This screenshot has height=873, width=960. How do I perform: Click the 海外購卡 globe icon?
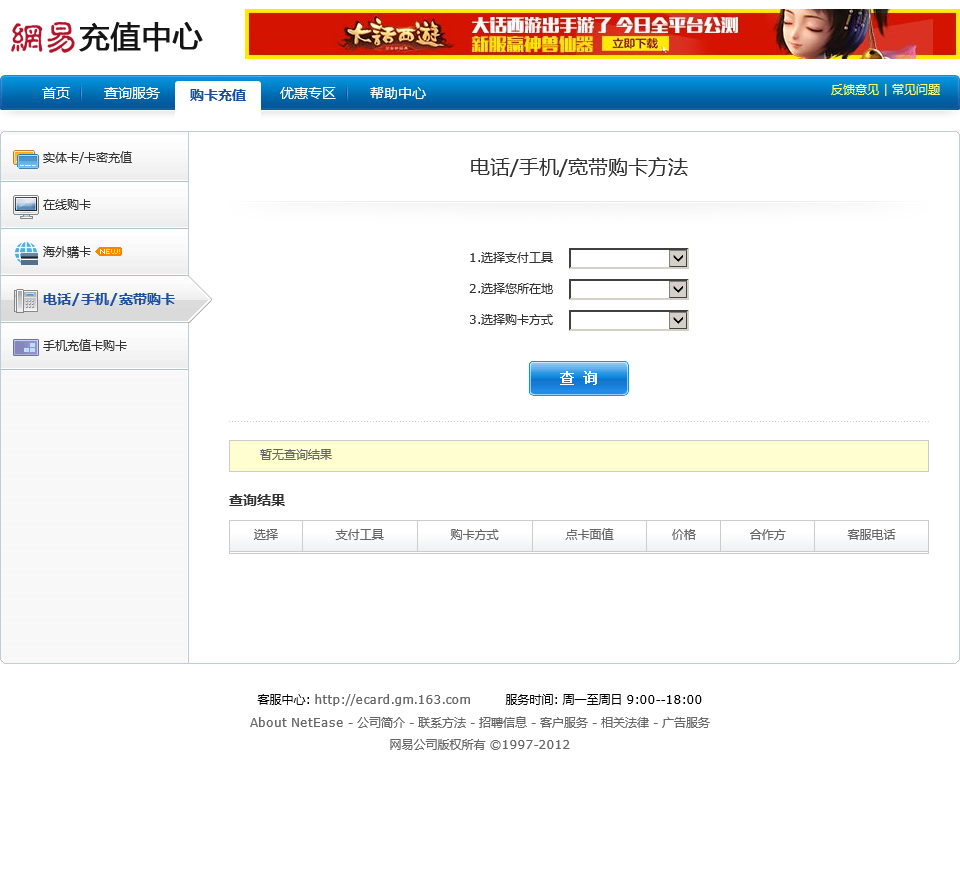26,253
